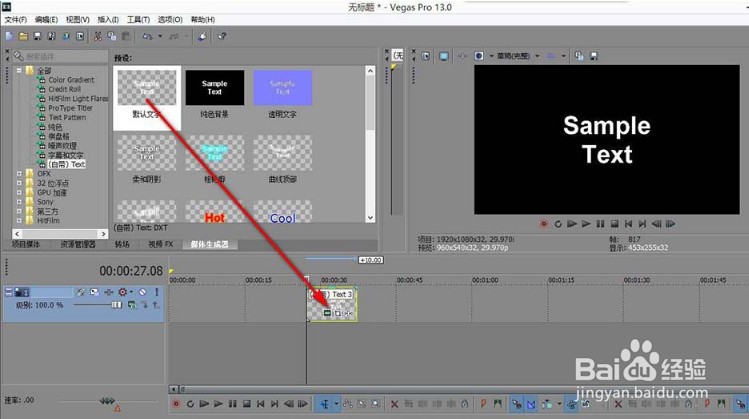This screenshot has height=419, width=749.
Task: Toggle Automatic Crossfades button
Action: pos(531,404)
